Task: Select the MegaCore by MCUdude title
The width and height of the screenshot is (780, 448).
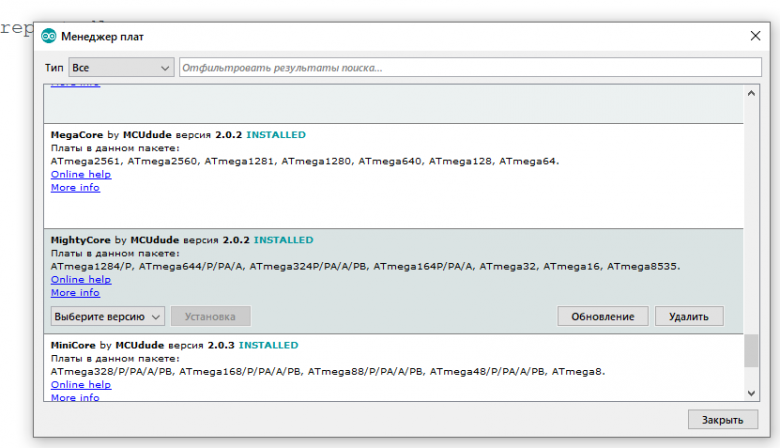Action: pos(111,135)
